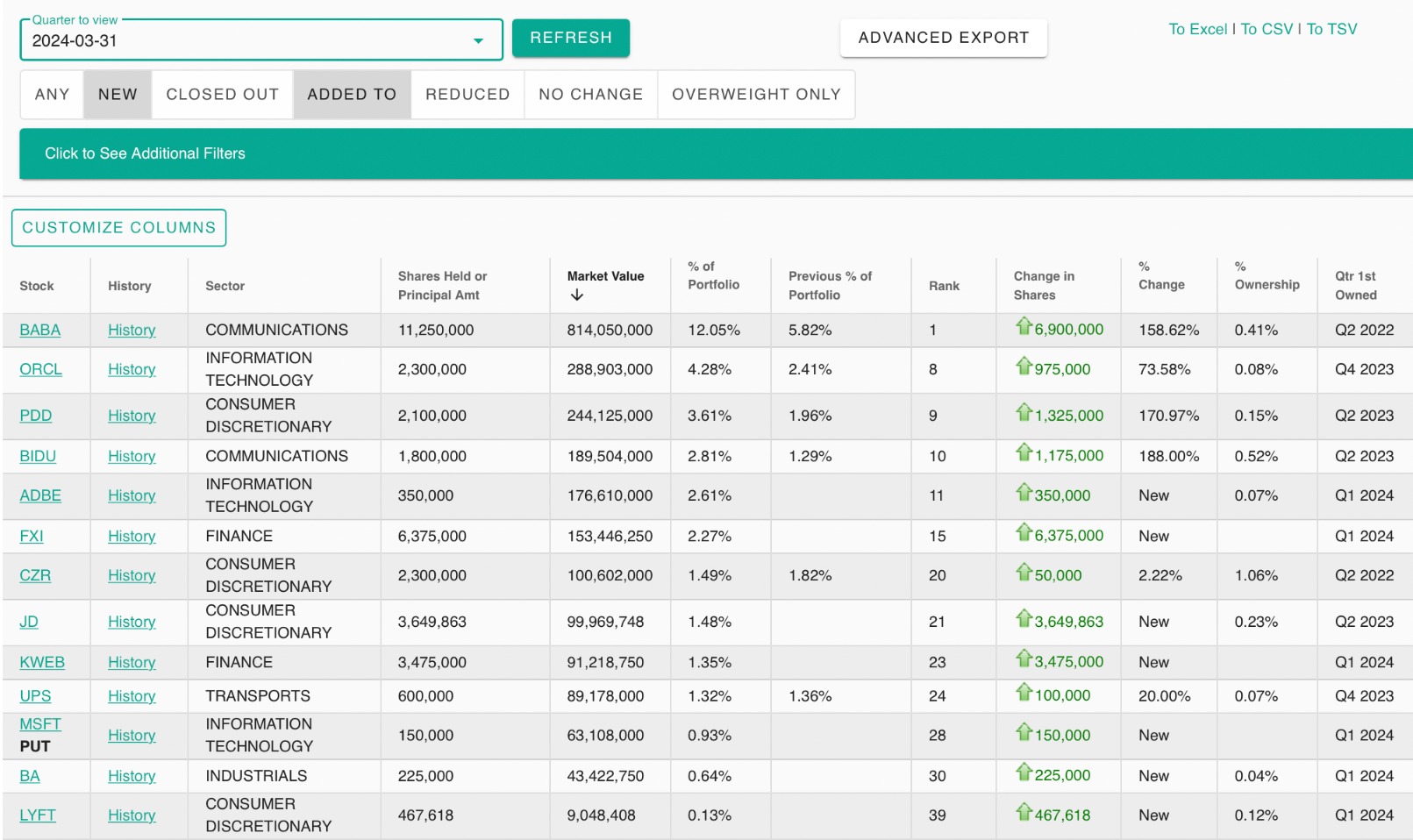
Task: Toggle the ADDED TO filter
Action: tap(352, 95)
